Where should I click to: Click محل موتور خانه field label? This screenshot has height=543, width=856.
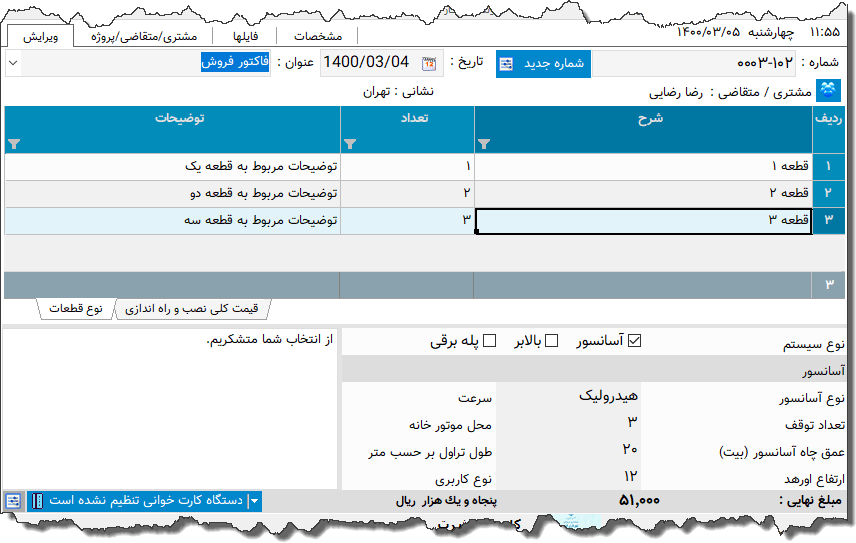[x=450, y=425]
